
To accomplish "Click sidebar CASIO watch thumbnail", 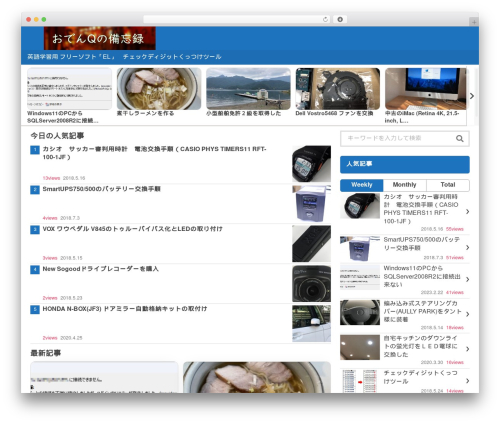I will pos(360,206).
